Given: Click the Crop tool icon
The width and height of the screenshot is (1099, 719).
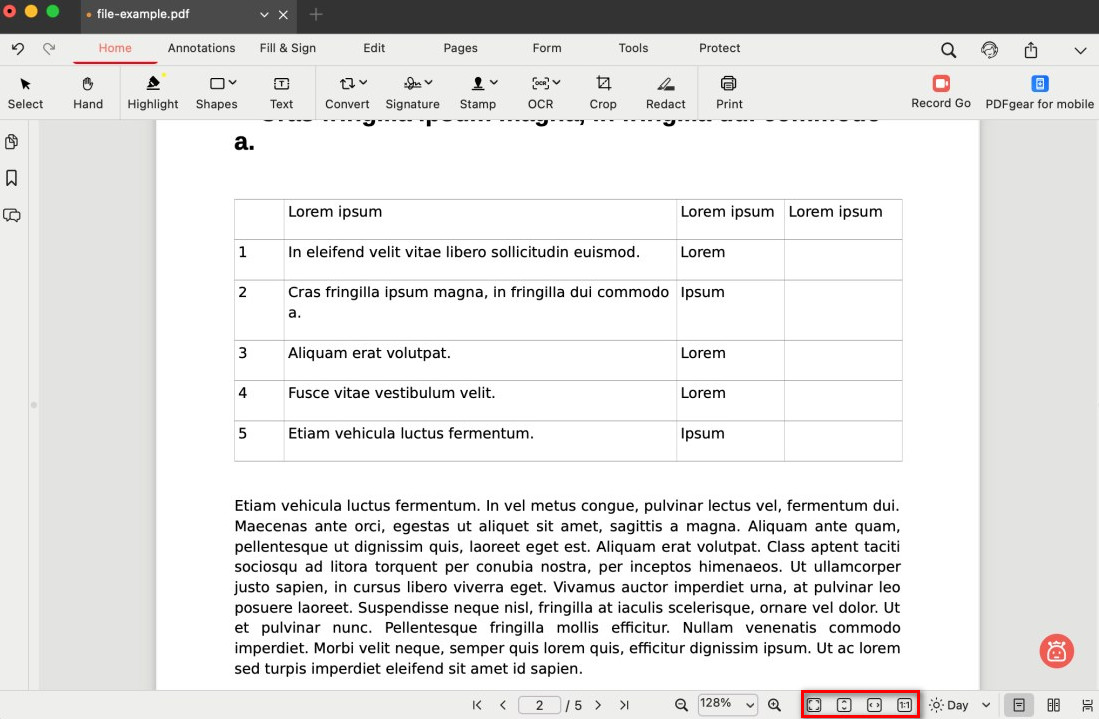Looking at the screenshot, I should tap(603, 91).
